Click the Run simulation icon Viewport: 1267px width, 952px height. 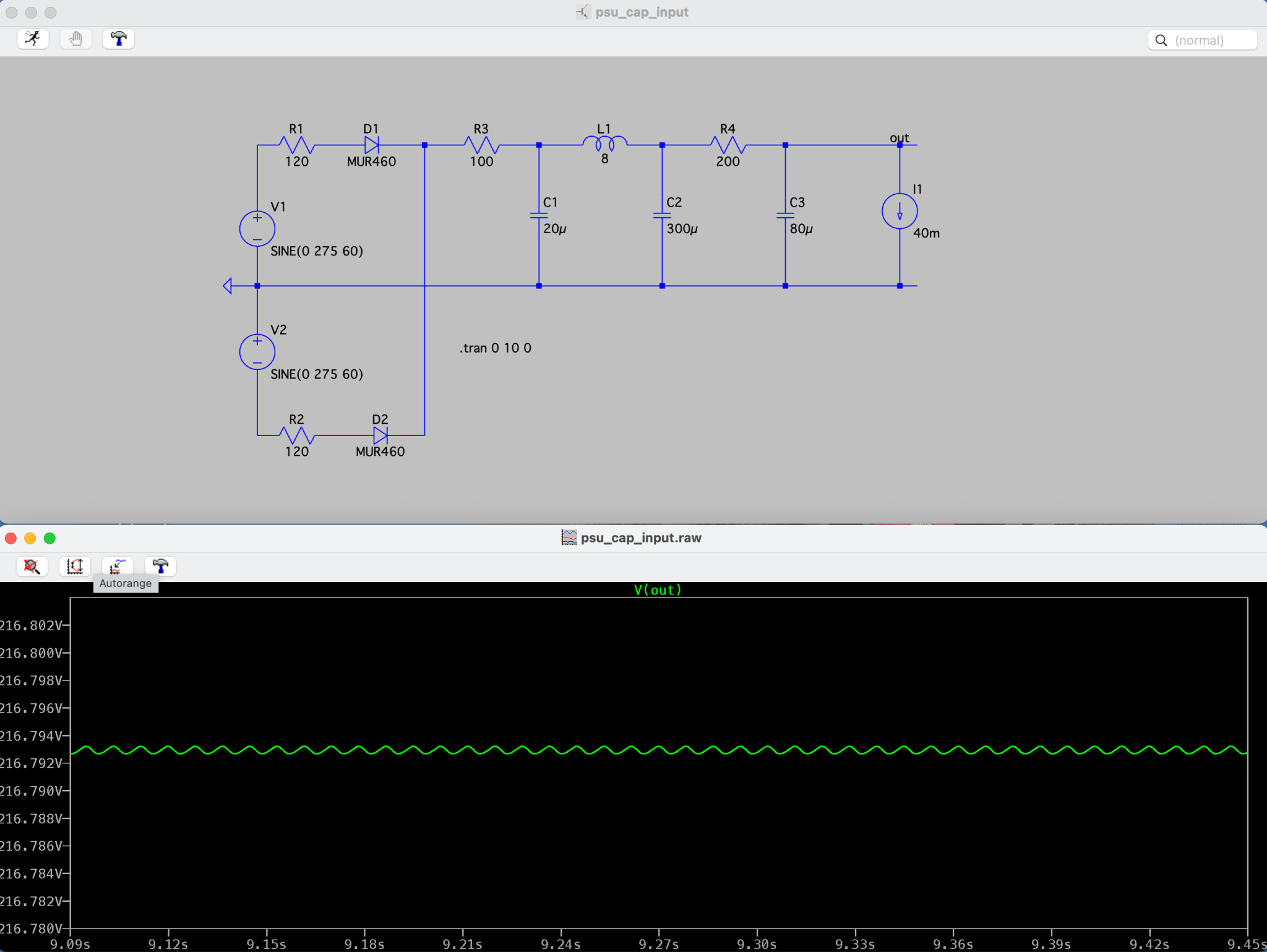pos(33,39)
